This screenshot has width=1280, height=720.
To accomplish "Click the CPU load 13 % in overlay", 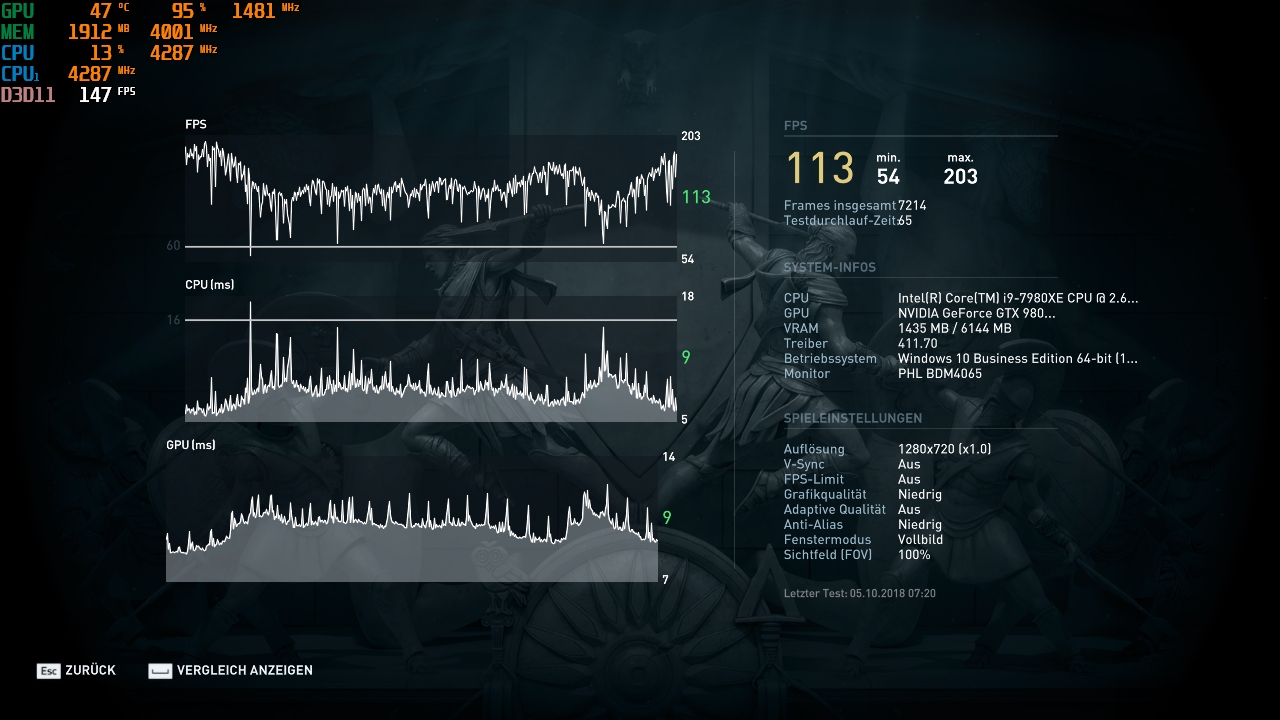I will 106,52.
